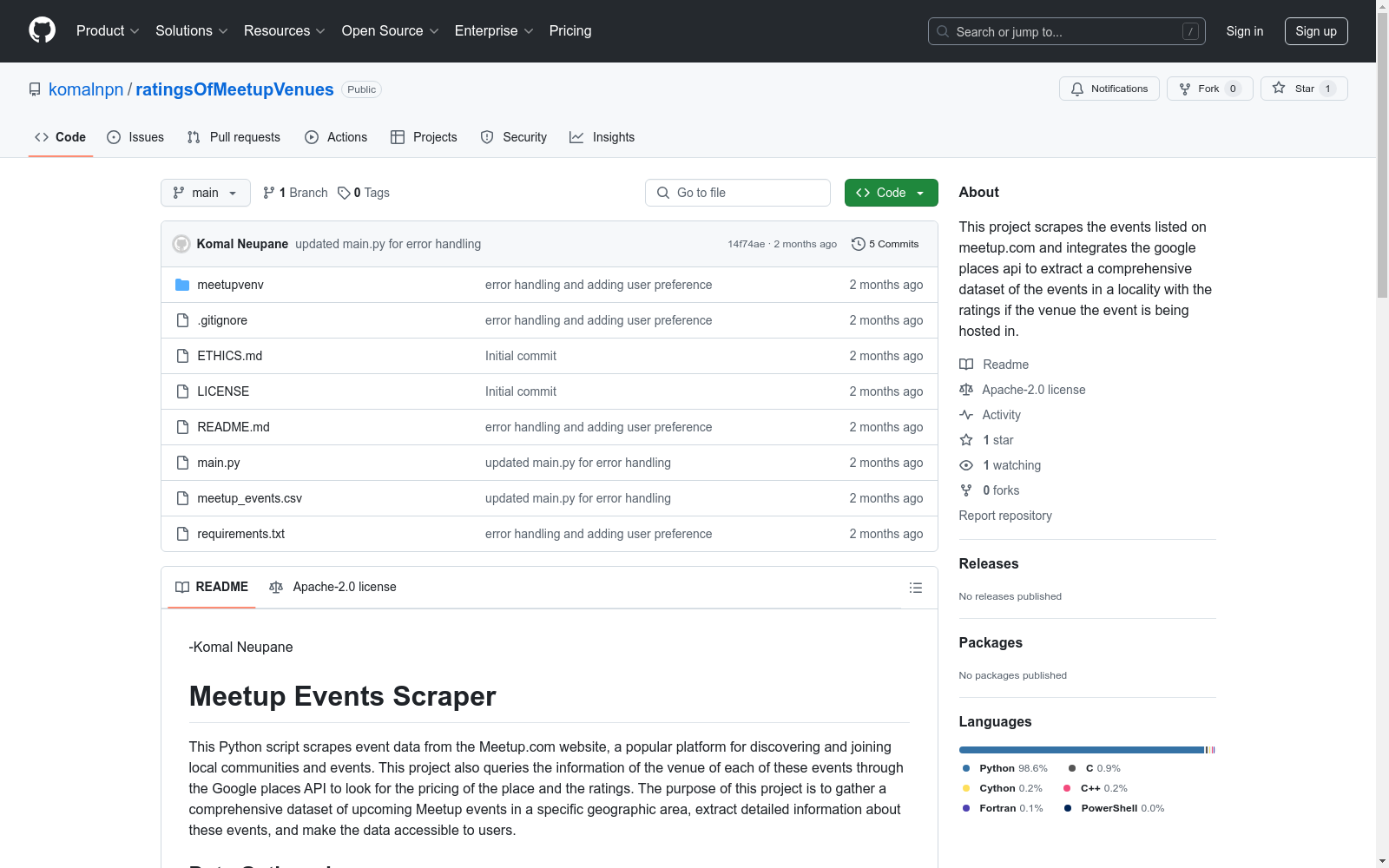The image size is (1389, 868).
Task: Click the Fortran 0.1% language entry
Action: (x=1003, y=808)
